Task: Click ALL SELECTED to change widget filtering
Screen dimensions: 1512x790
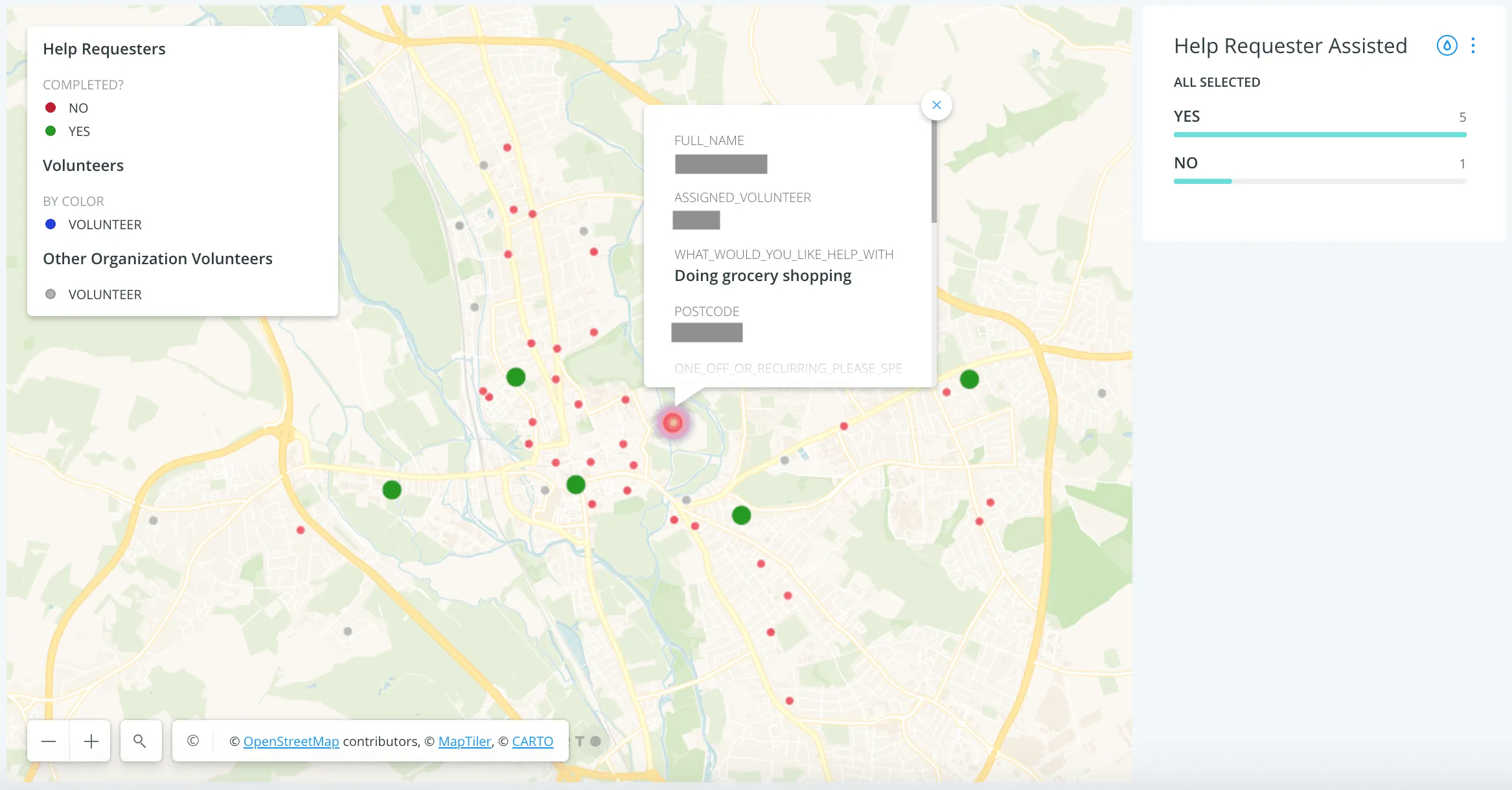Action: click(x=1217, y=82)
